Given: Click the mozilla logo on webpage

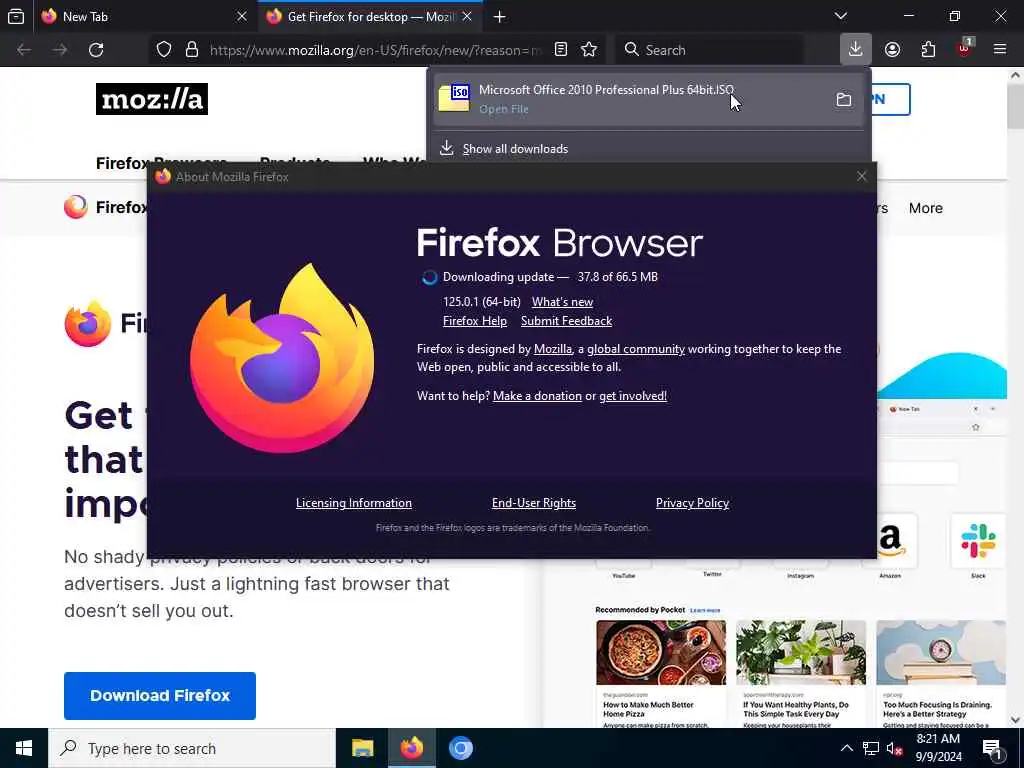Looking at the screenshot, I should click(x=152, y=99).
